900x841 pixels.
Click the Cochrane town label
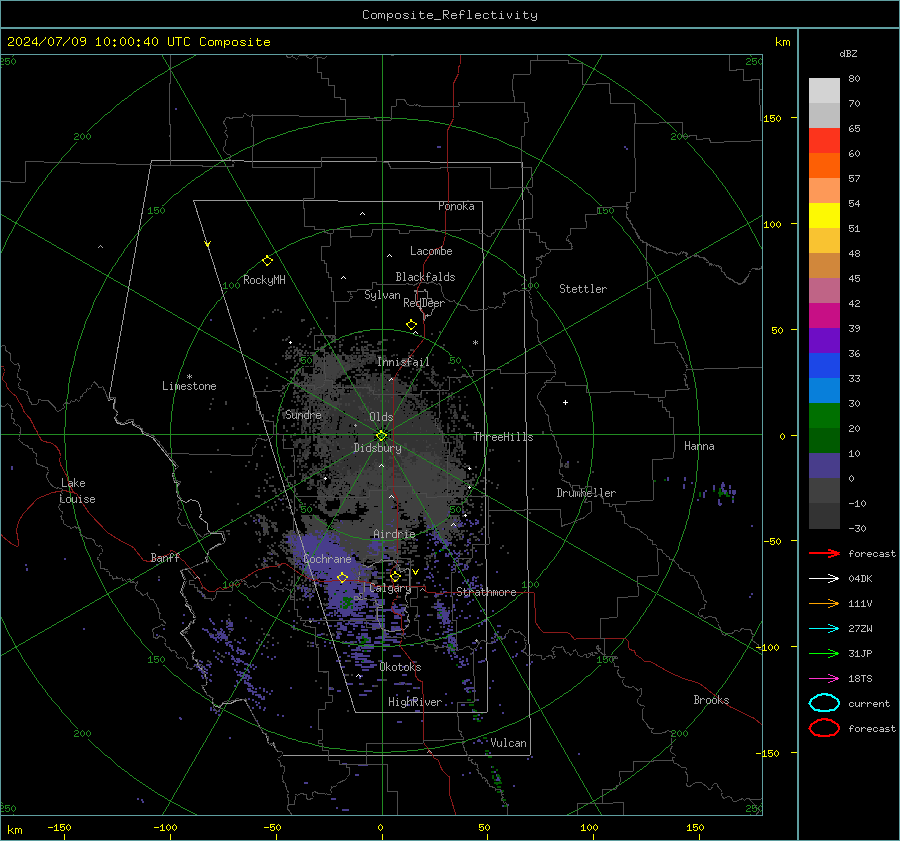coord(327,559)
